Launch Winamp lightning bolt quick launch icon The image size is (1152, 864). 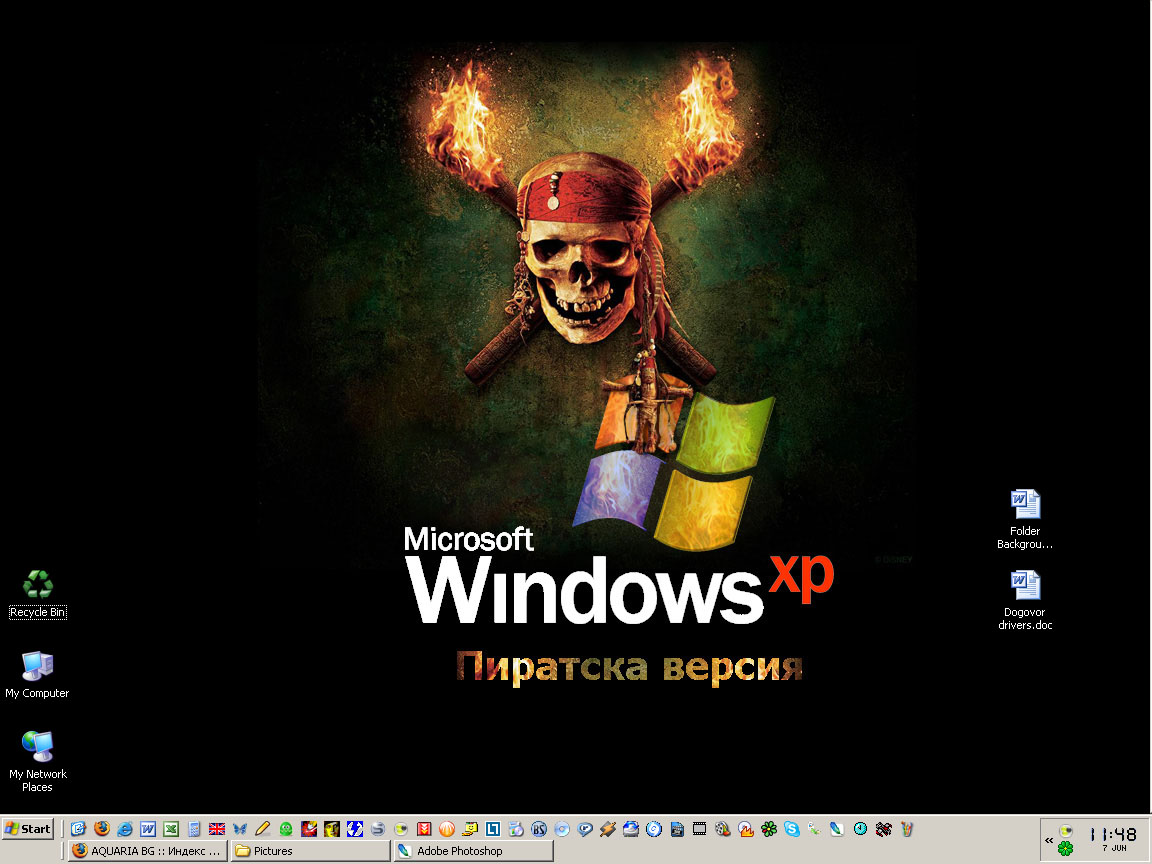(x=608, y=829)
